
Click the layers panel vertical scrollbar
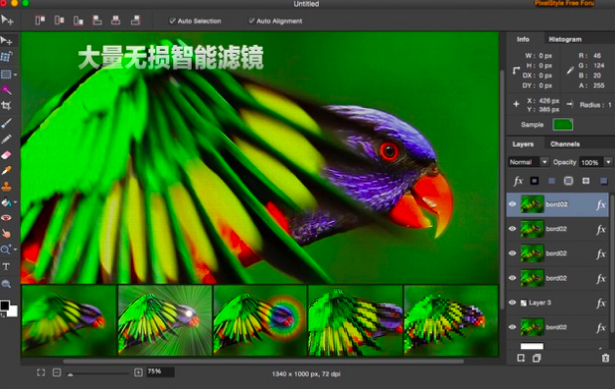click(x=611, y=263)
